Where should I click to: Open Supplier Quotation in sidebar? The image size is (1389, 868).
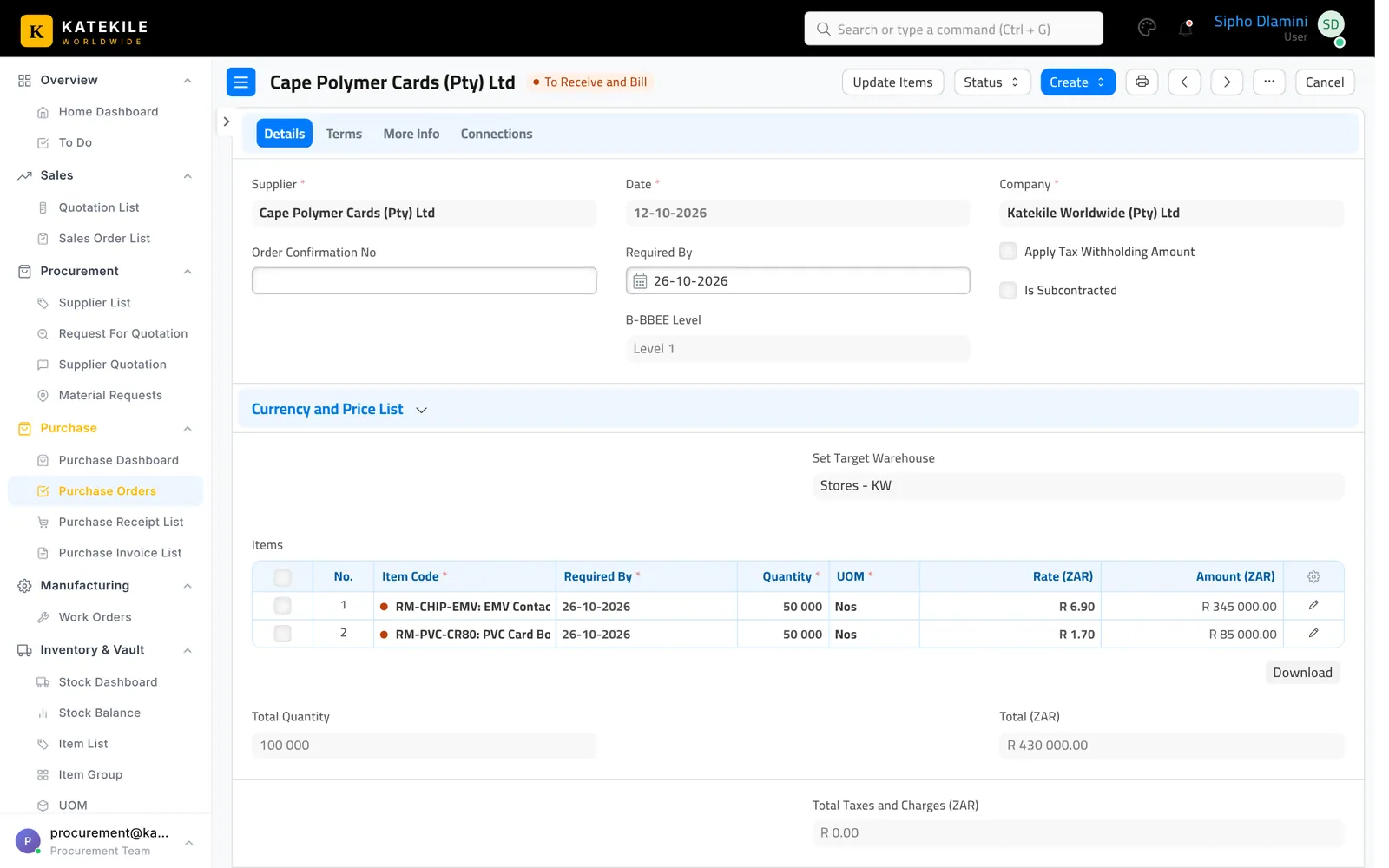(x=112, y=365)
